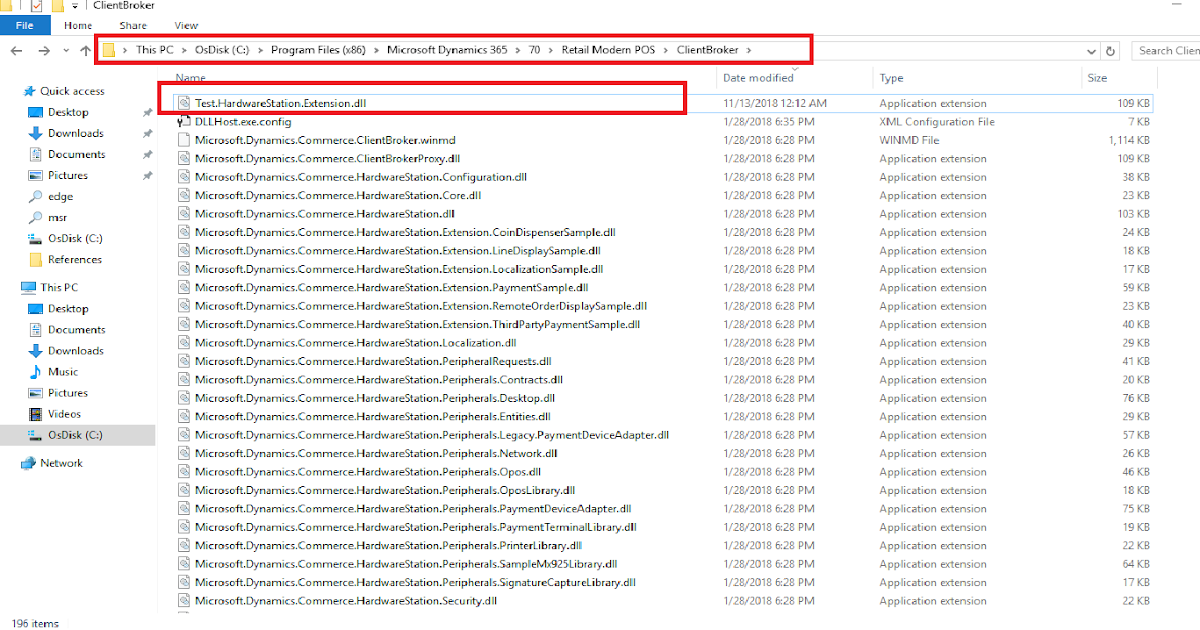This screenshot has width=1200, height=630.
Task: Expand the chevron after ClientBroker breadcrumb
Action: pos(748,50)
